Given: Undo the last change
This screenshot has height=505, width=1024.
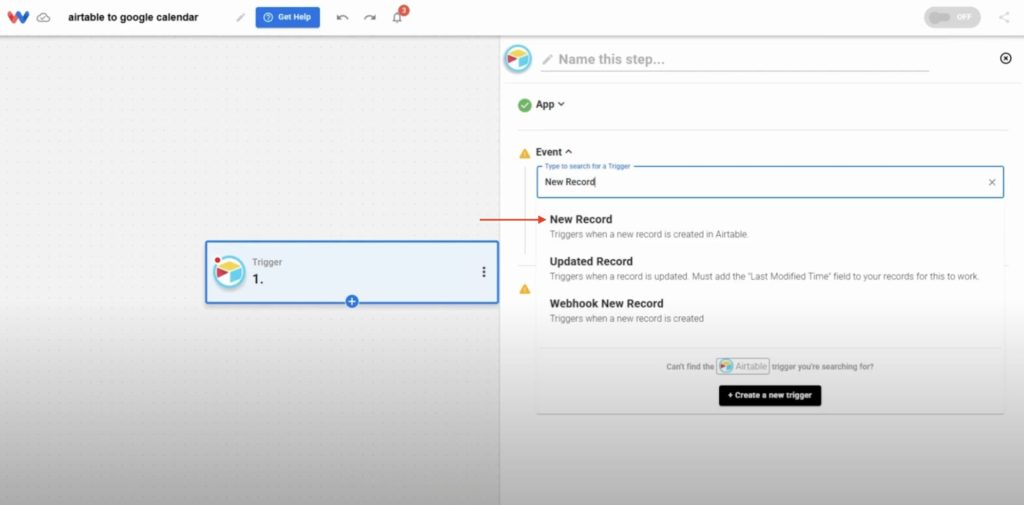Looking at the screenshot, I should pyautogui.click(x=342, y=18).
